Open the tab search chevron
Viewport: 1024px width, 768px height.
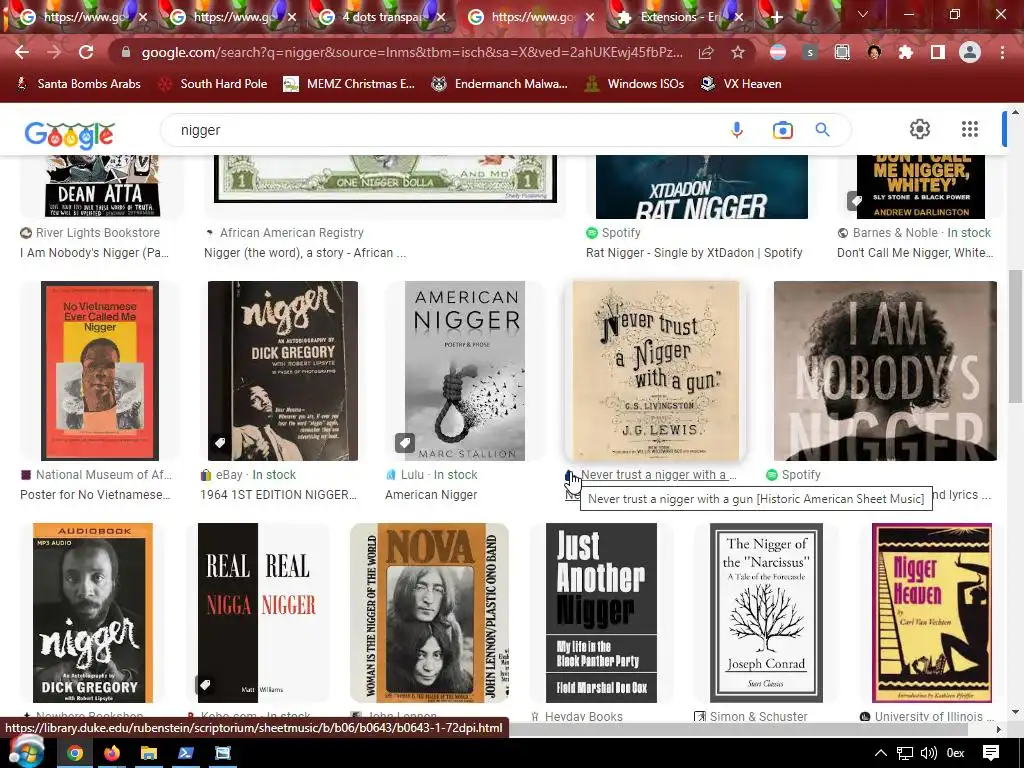(863, 14)
